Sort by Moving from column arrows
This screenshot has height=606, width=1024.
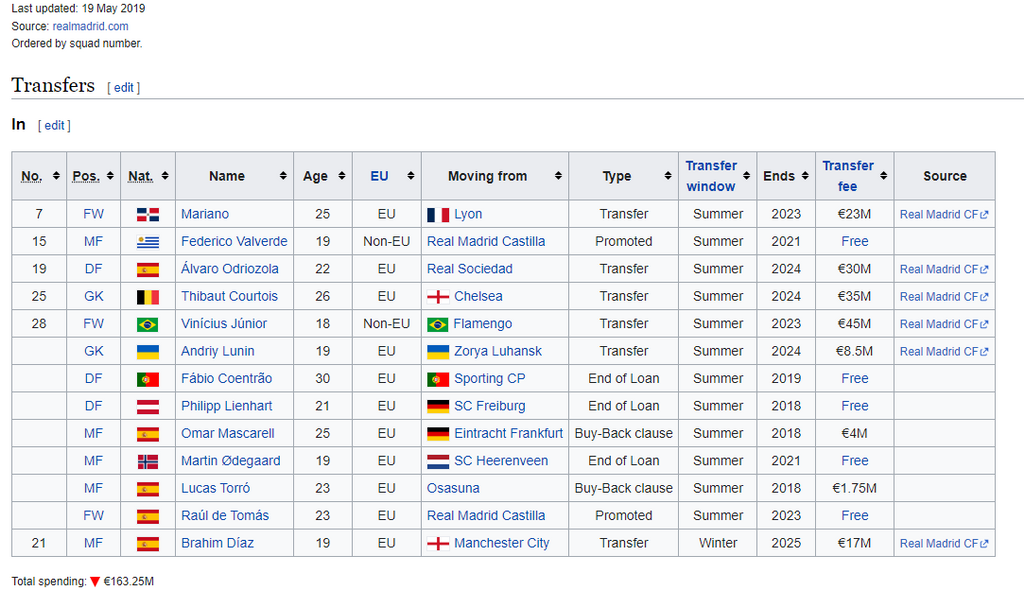(558, 176)
